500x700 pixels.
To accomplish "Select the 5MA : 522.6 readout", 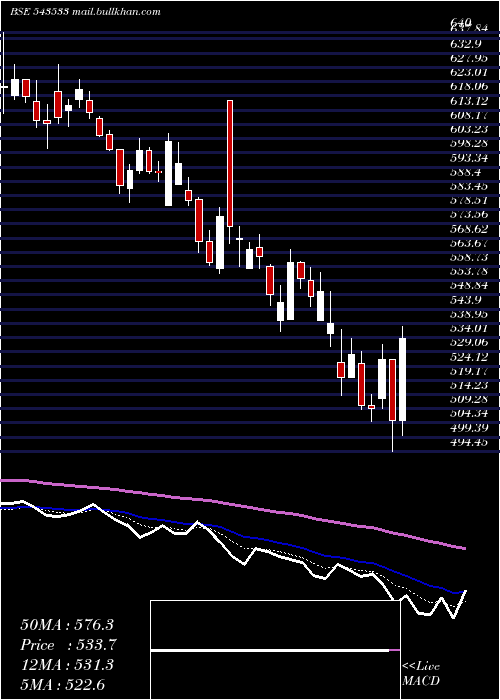I will click(62, 686).
